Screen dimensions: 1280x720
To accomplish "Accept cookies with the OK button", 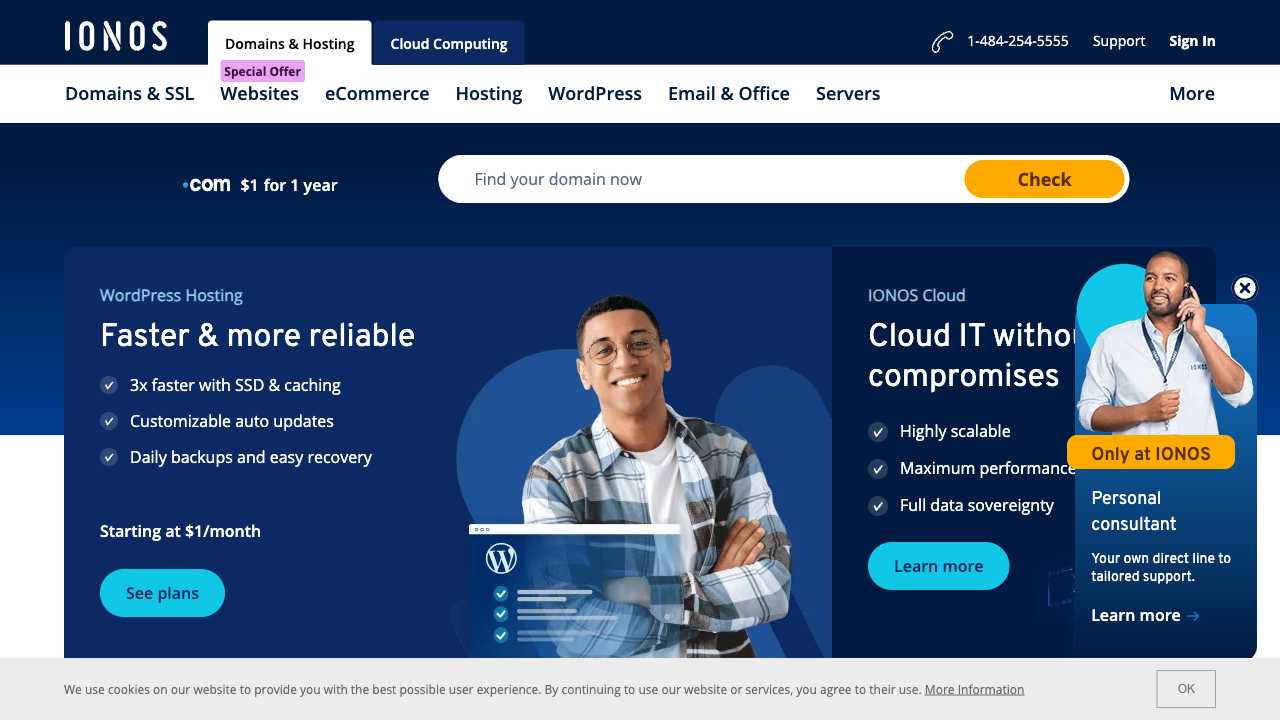I will click(x=1186, y=689).
